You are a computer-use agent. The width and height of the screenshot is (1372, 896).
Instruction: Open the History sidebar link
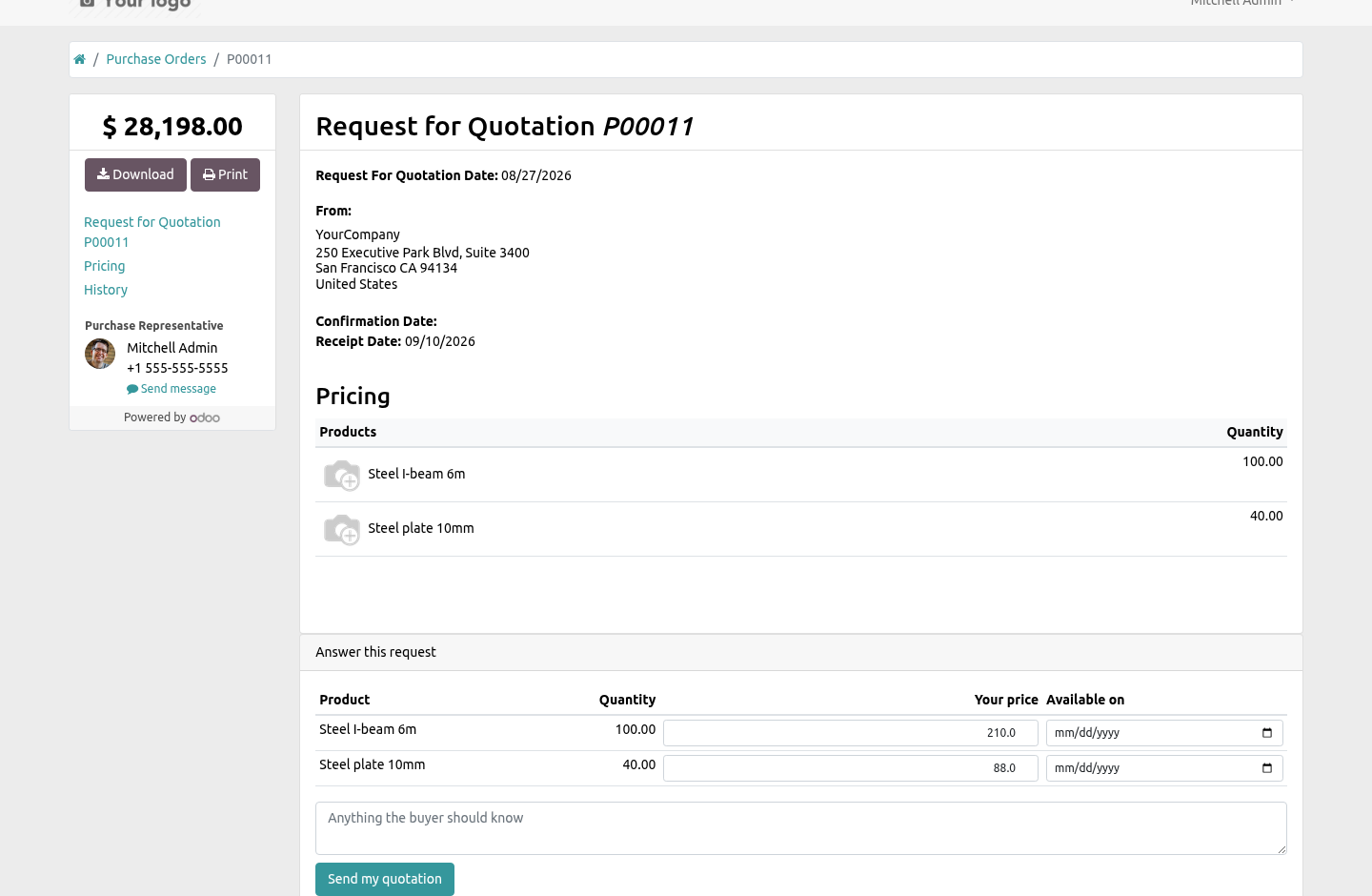106,290
